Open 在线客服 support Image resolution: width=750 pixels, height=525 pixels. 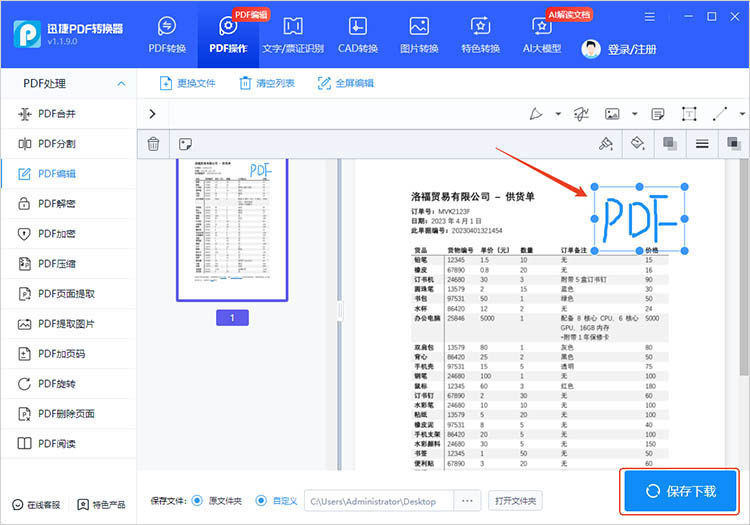tap(36, 505)
